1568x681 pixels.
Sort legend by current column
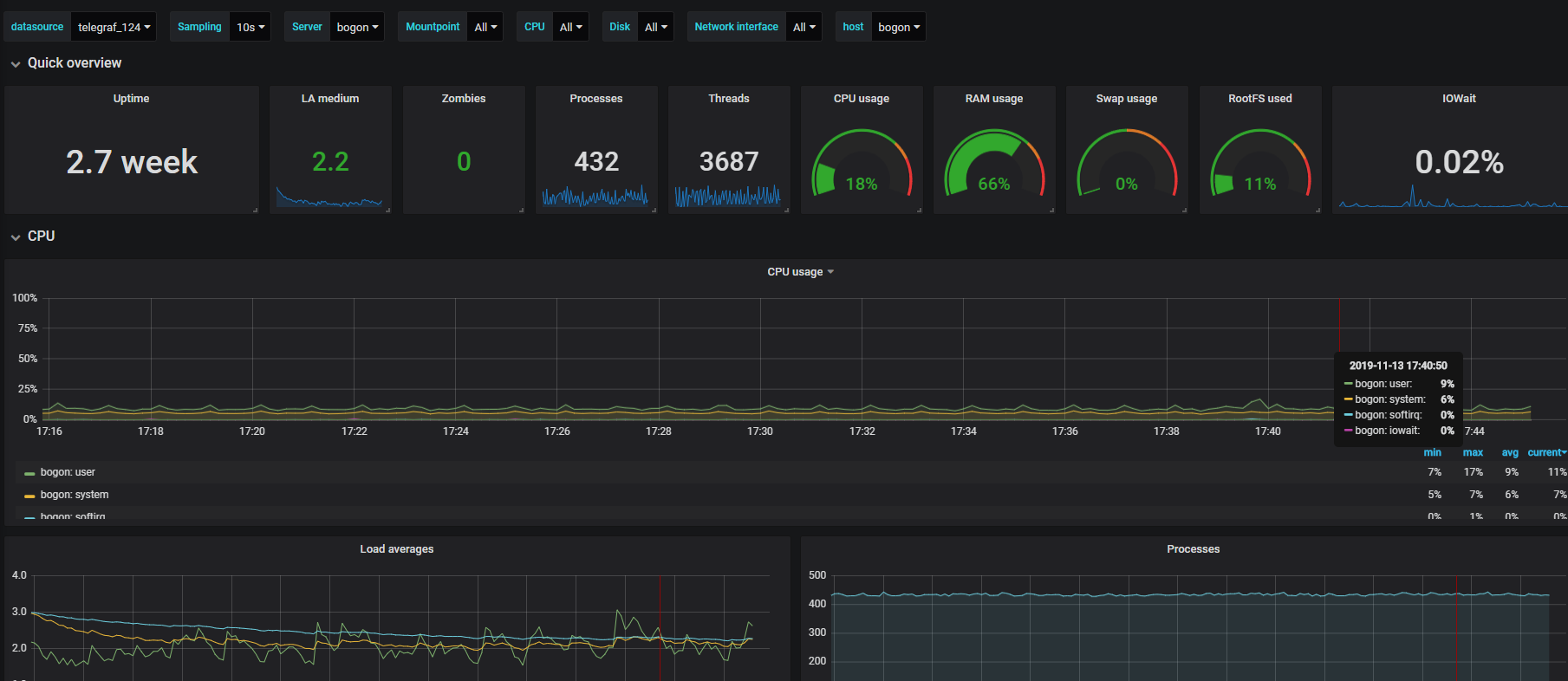1546,452
